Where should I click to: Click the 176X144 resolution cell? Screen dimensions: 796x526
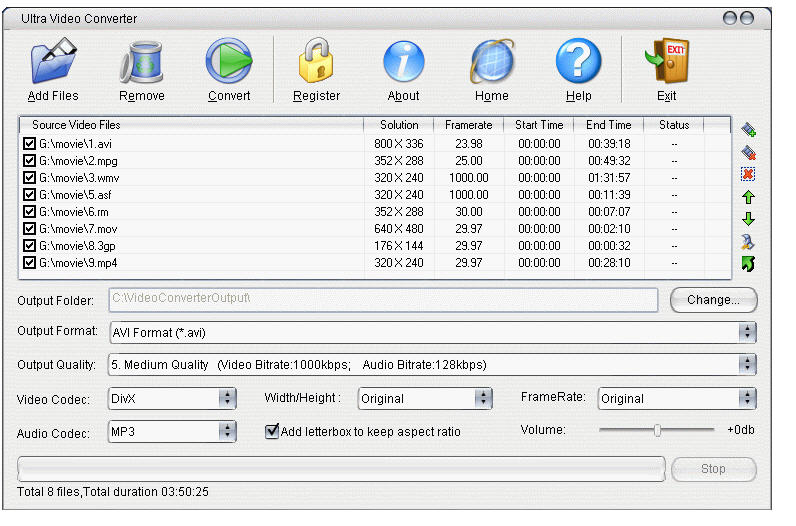point(399,246)
